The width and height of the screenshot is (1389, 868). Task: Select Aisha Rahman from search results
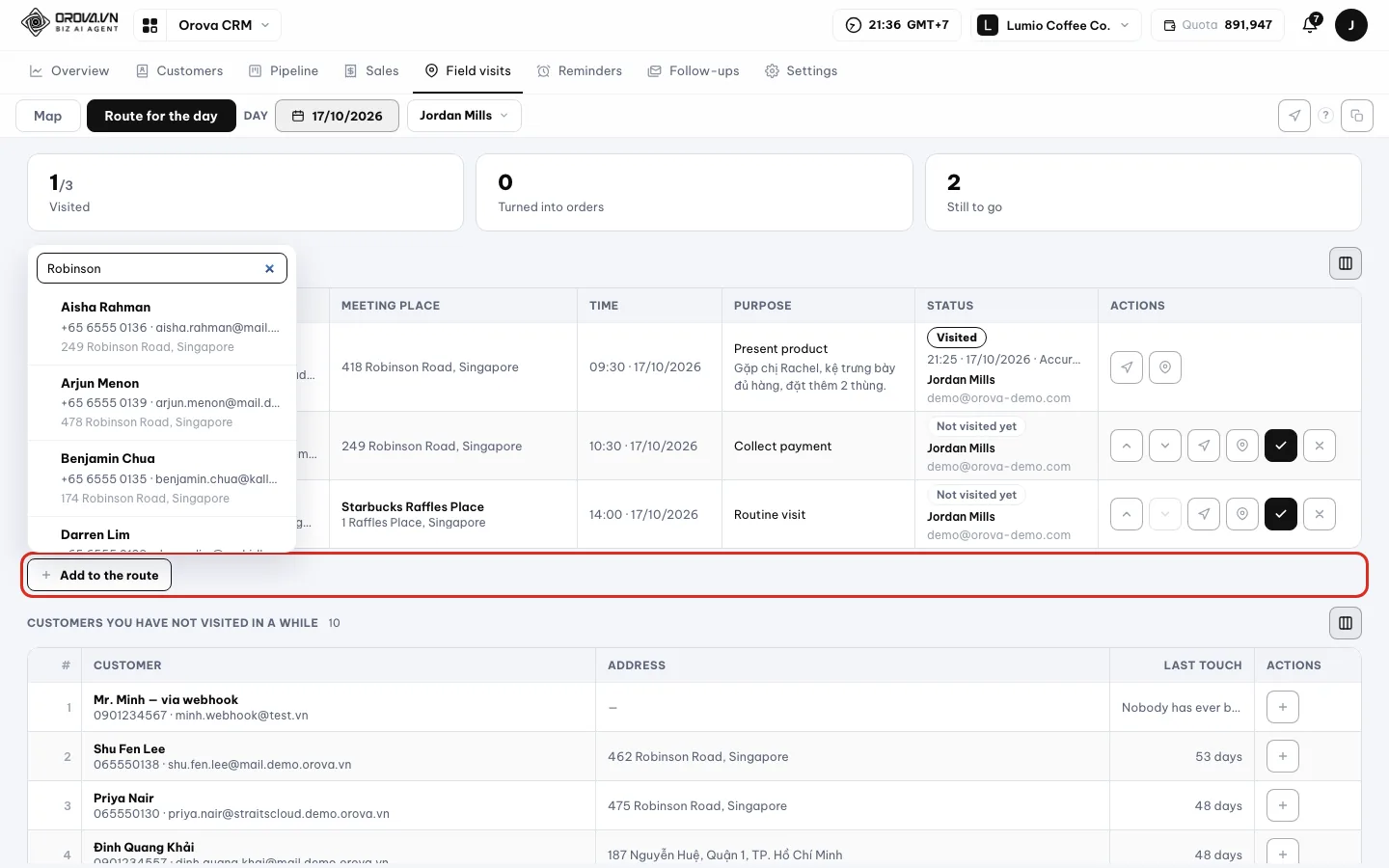(x=162, y=327)
